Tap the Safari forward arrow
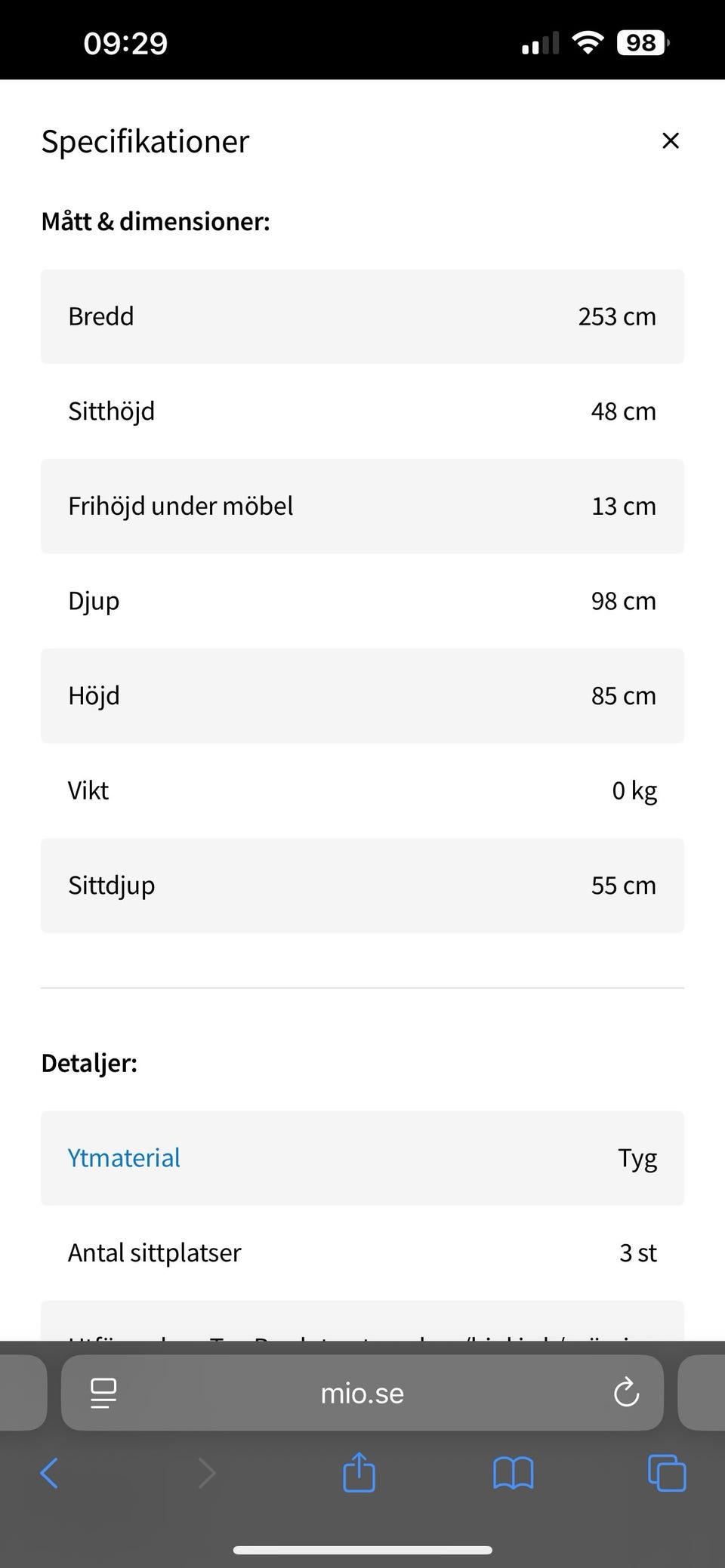The image size is (725, 1568). [206, 1473]
